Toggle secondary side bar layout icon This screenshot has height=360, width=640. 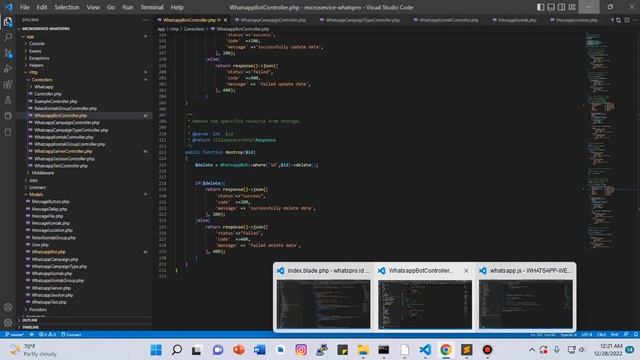pos(562,7)
